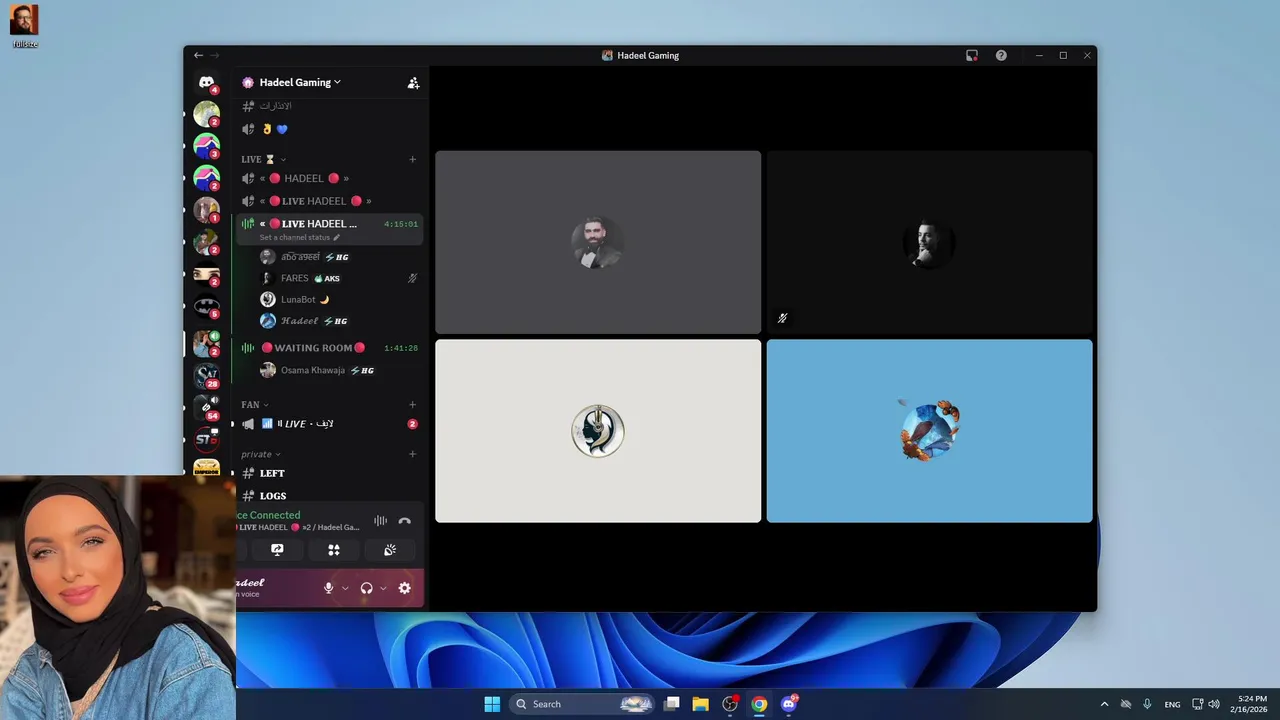Image resolution: width=1280 pixels, height=720 pixels.
Task: Select the muted dark participant tile
Action: [929, 242]
